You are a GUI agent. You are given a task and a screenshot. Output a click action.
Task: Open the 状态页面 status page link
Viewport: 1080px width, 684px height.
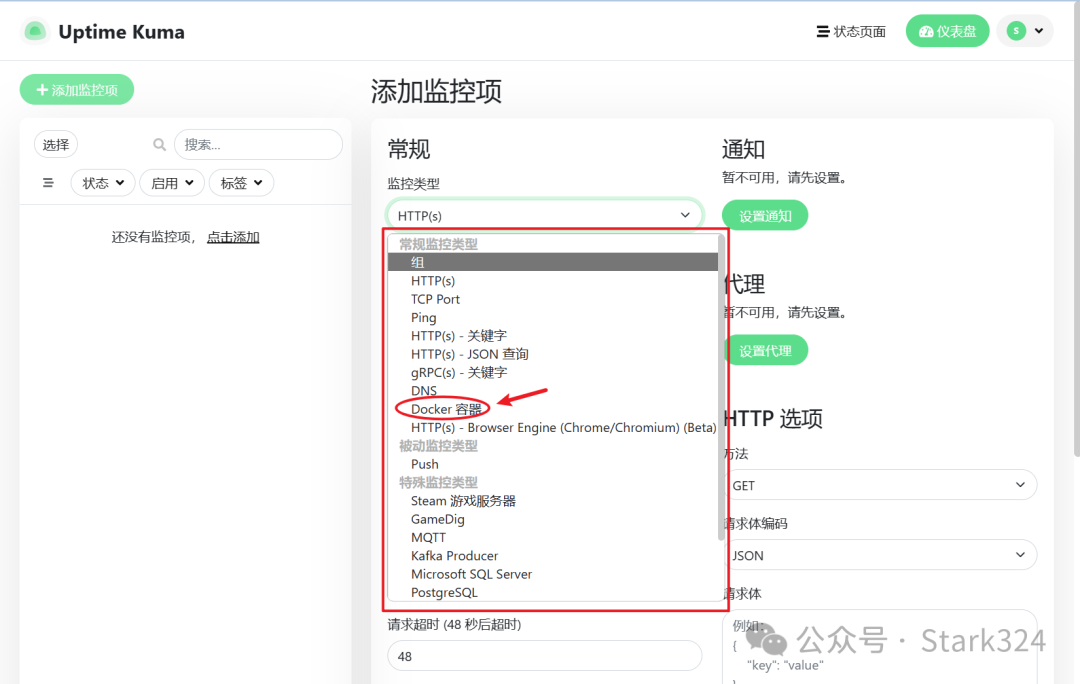pyautogui.click(x=851, y=32)
